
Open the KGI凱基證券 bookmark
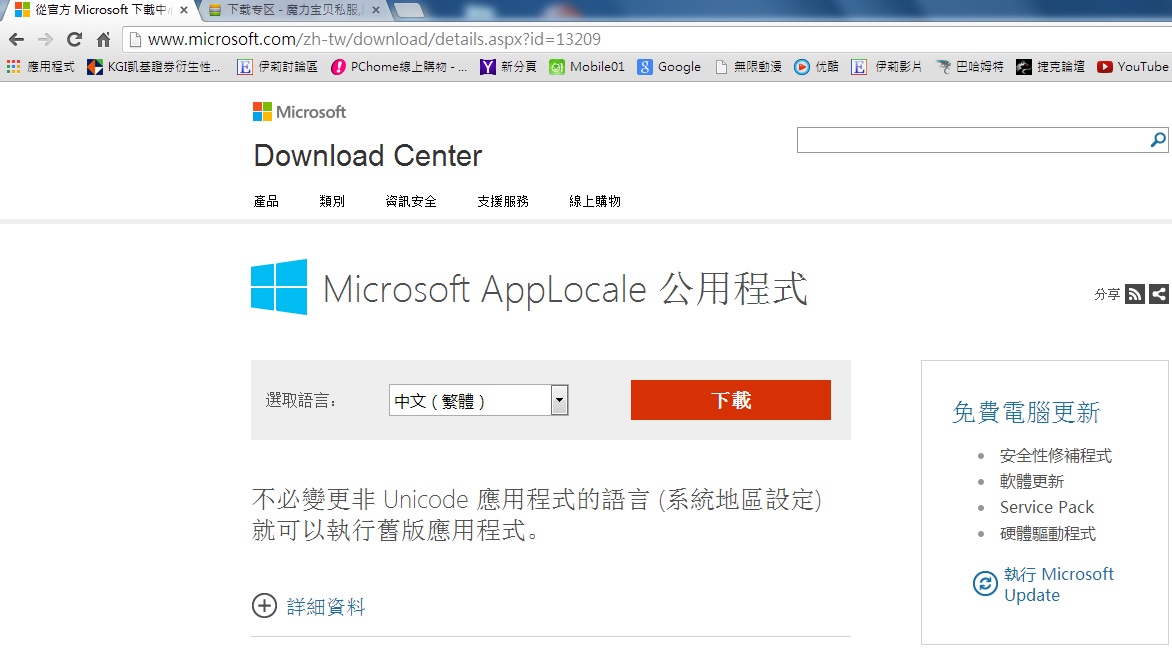pos(154,67)
